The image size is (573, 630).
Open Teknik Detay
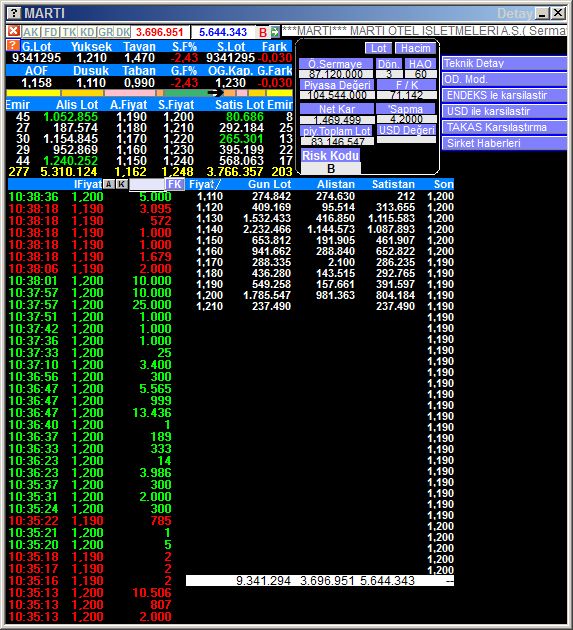point(504,63)
